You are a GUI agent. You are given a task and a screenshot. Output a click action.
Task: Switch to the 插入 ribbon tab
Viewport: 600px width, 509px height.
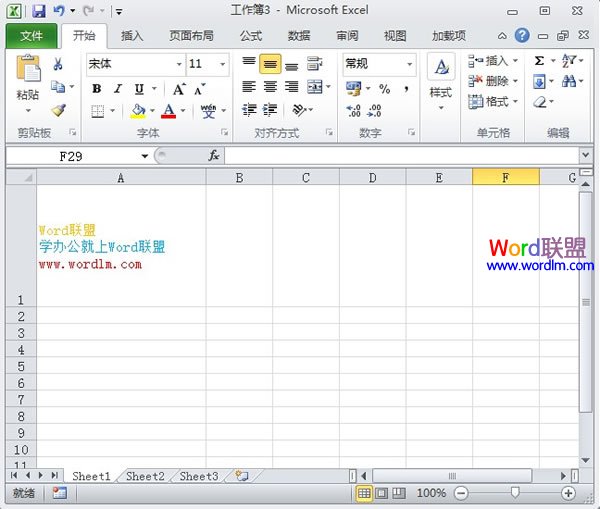pos(132,36)
